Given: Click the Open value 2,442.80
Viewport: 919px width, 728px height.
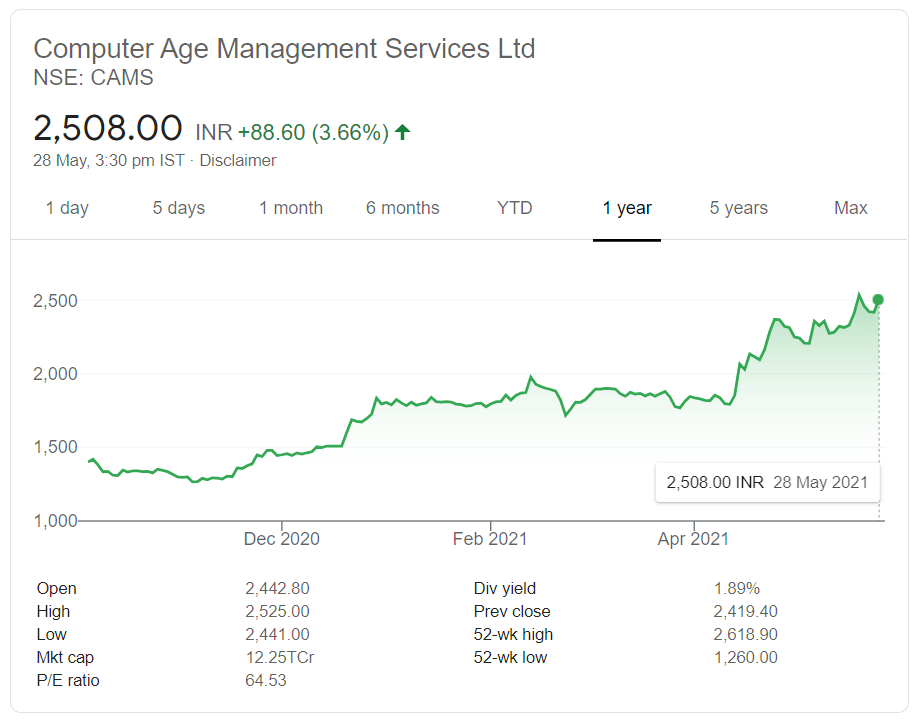Looking at the screenshot, I should [277, 588].
